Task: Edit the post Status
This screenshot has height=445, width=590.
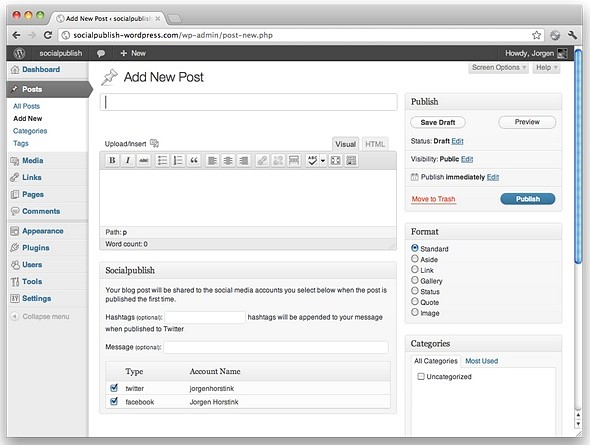Action: click(457, 141)
